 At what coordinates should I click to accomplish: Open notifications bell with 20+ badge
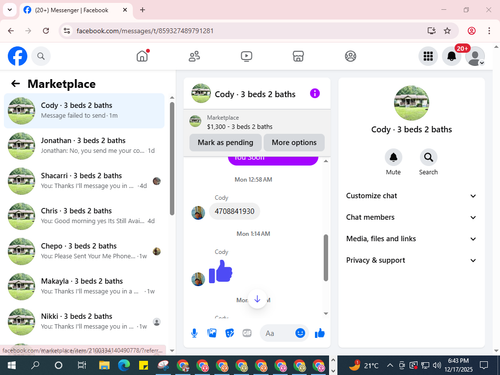click(x=452, y=56)
